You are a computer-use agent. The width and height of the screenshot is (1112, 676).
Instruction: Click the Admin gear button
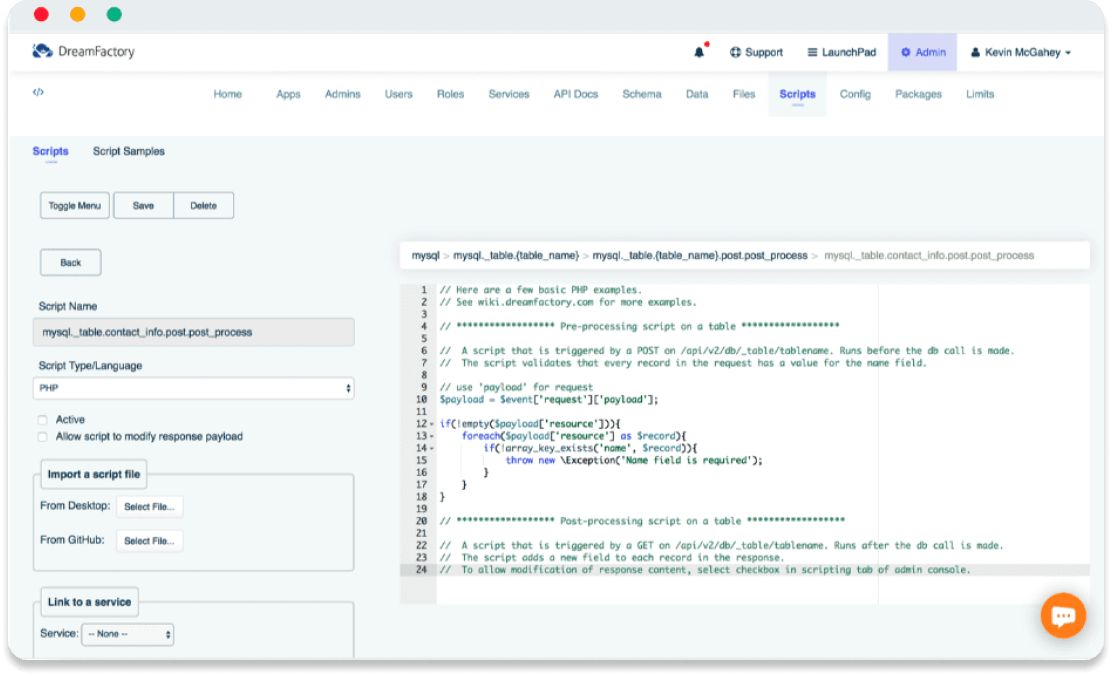click(922, 52)
